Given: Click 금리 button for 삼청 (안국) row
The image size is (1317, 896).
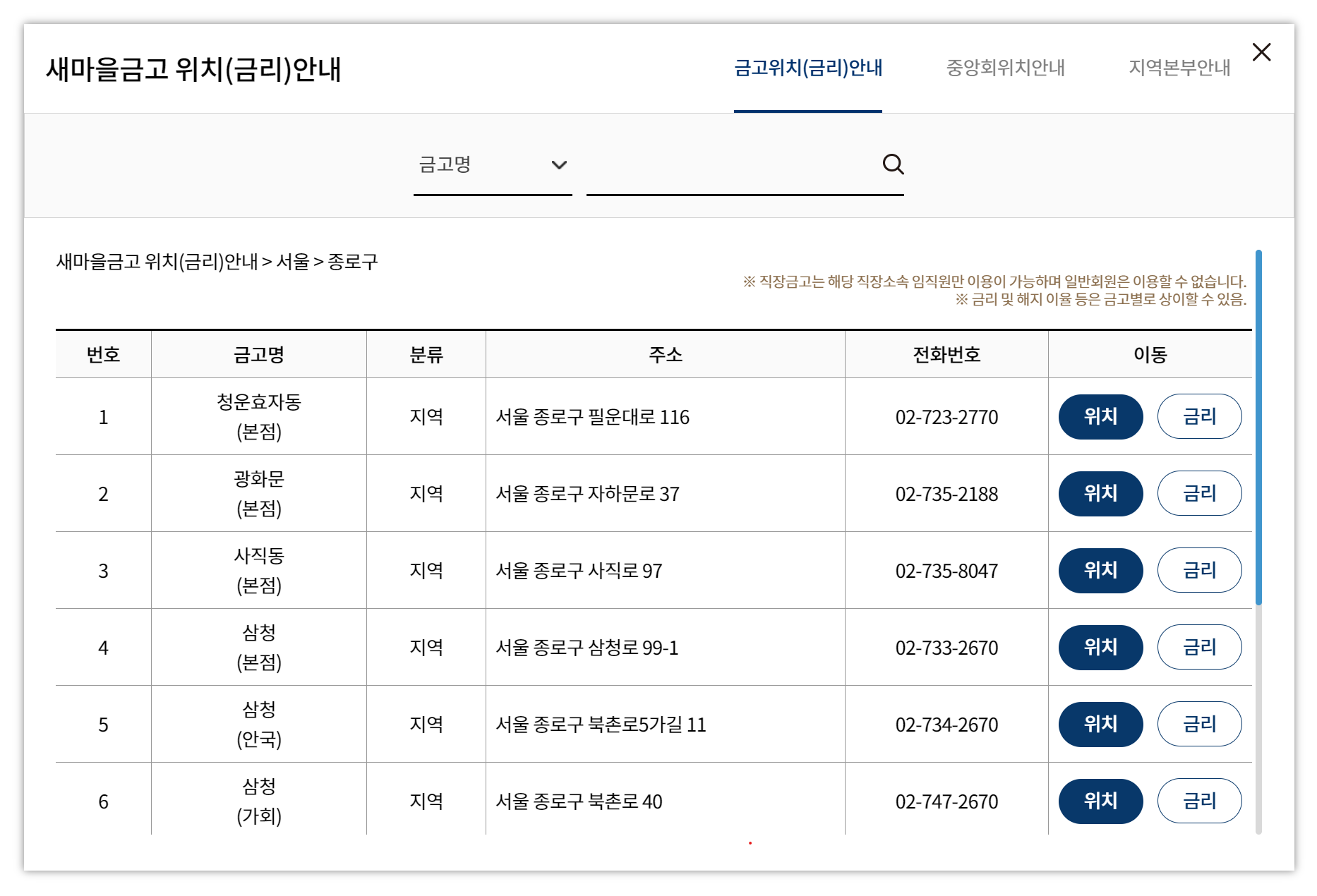Looking at the screenshot, I should [1199, 725].
